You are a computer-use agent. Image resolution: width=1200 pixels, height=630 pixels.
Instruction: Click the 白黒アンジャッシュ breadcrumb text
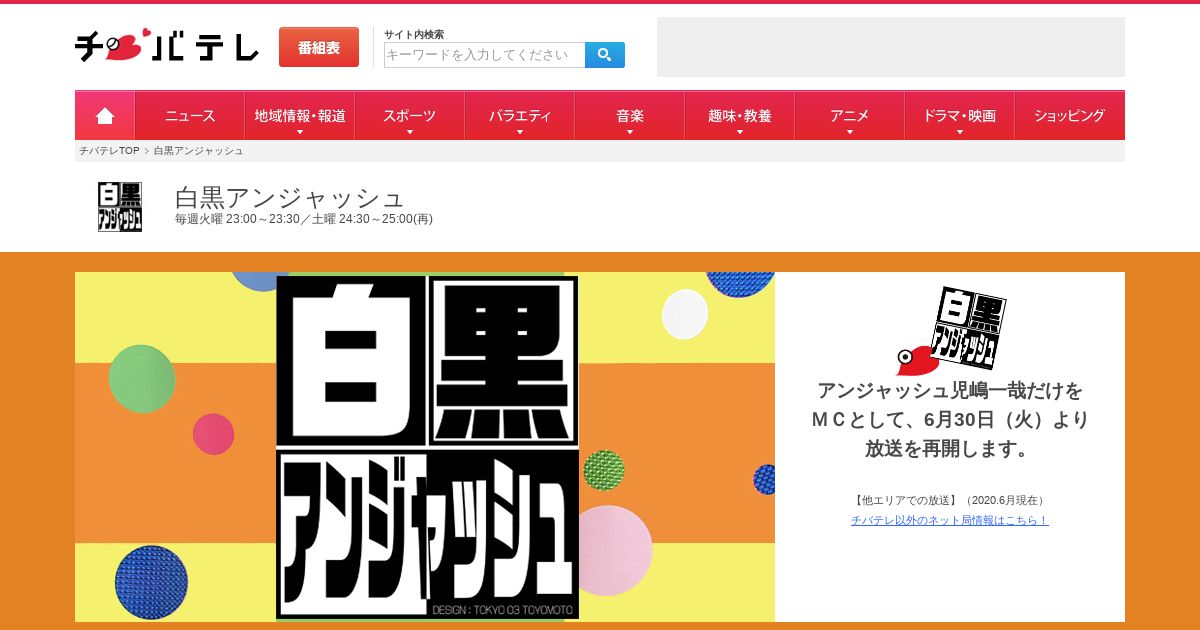click(198, 151)
